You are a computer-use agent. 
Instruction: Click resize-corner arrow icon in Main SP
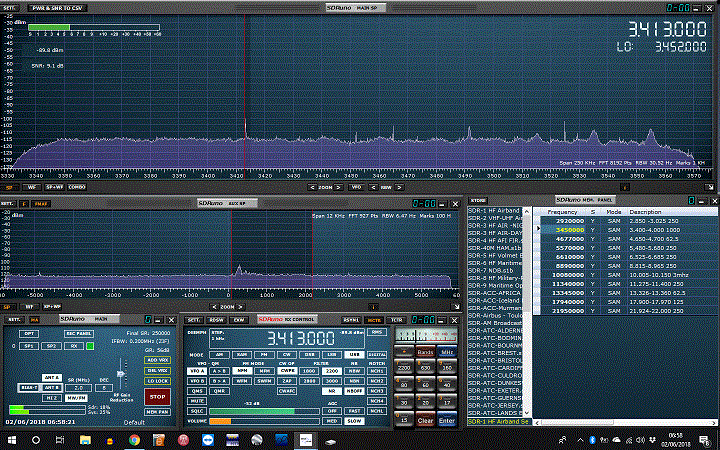tap(710, 187)
